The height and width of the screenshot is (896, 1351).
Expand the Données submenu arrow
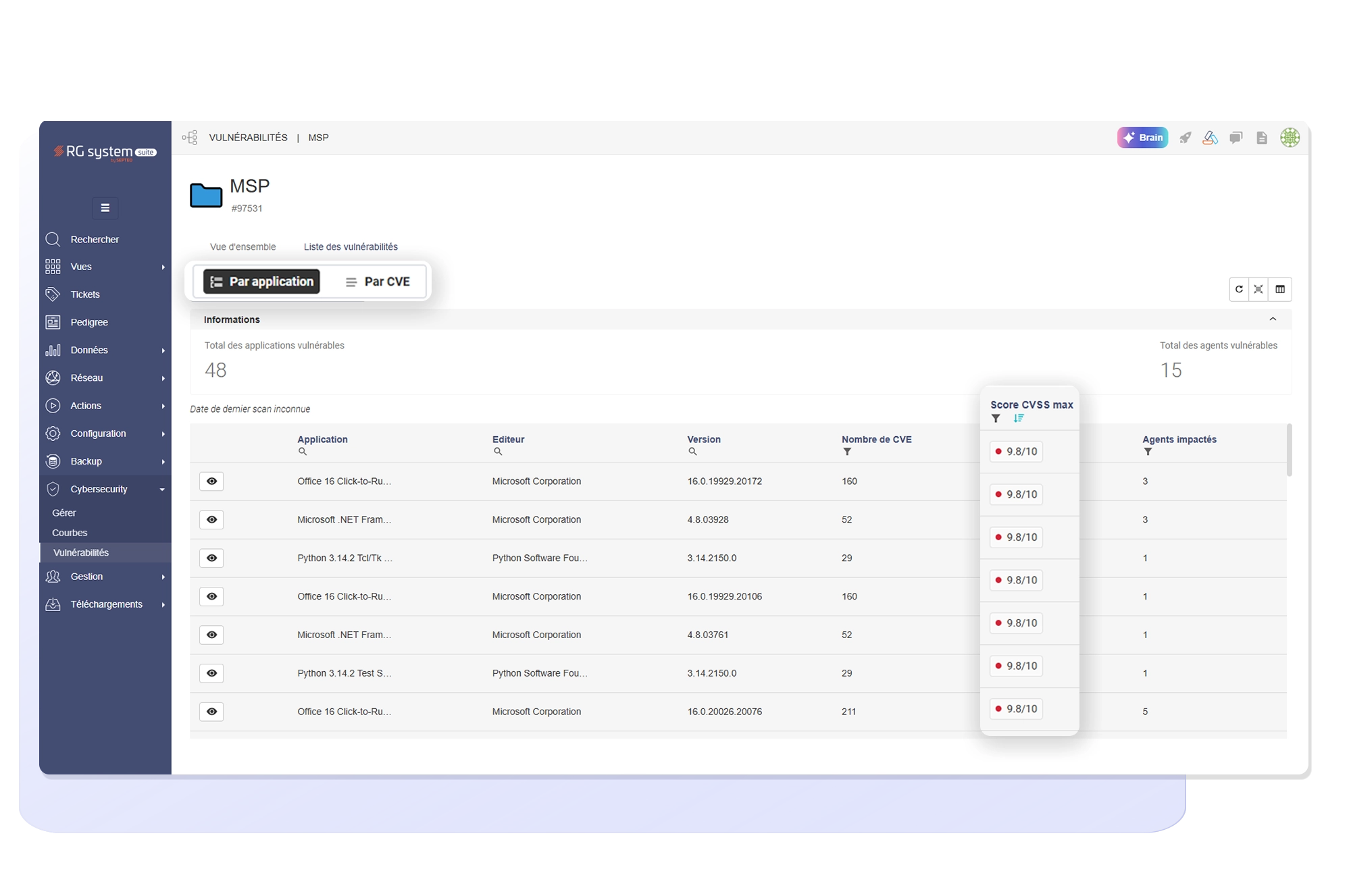(163, 350)
